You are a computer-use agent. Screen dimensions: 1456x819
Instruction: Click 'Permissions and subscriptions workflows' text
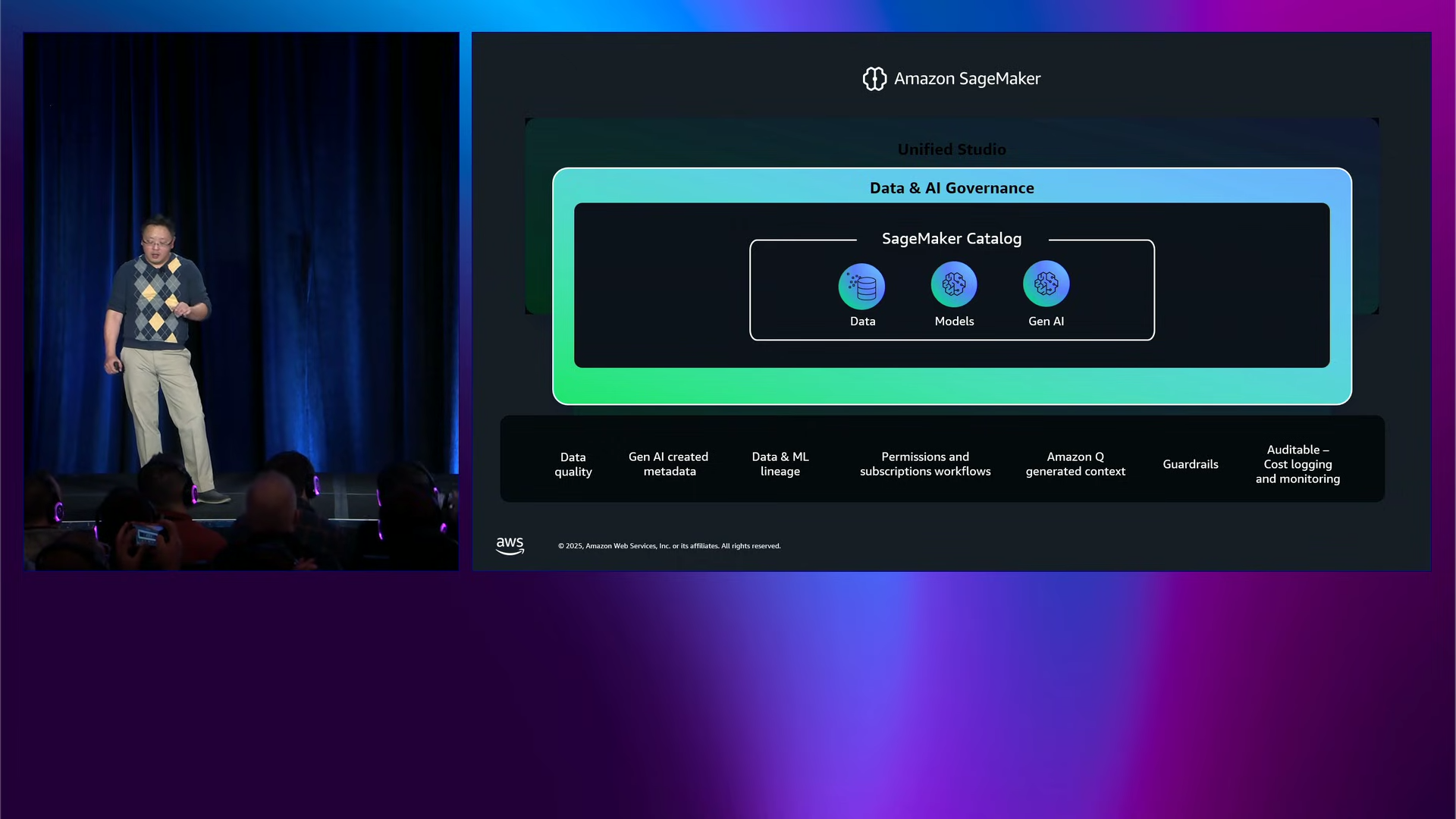pyautogui.click(x=925, y=464)
